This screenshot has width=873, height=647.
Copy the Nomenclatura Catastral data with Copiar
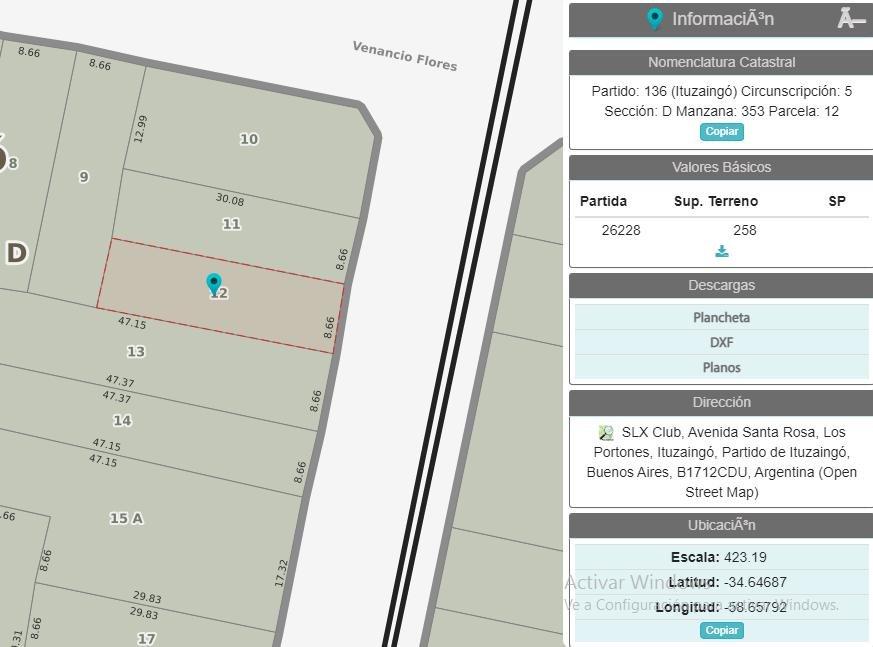(721, 132)
